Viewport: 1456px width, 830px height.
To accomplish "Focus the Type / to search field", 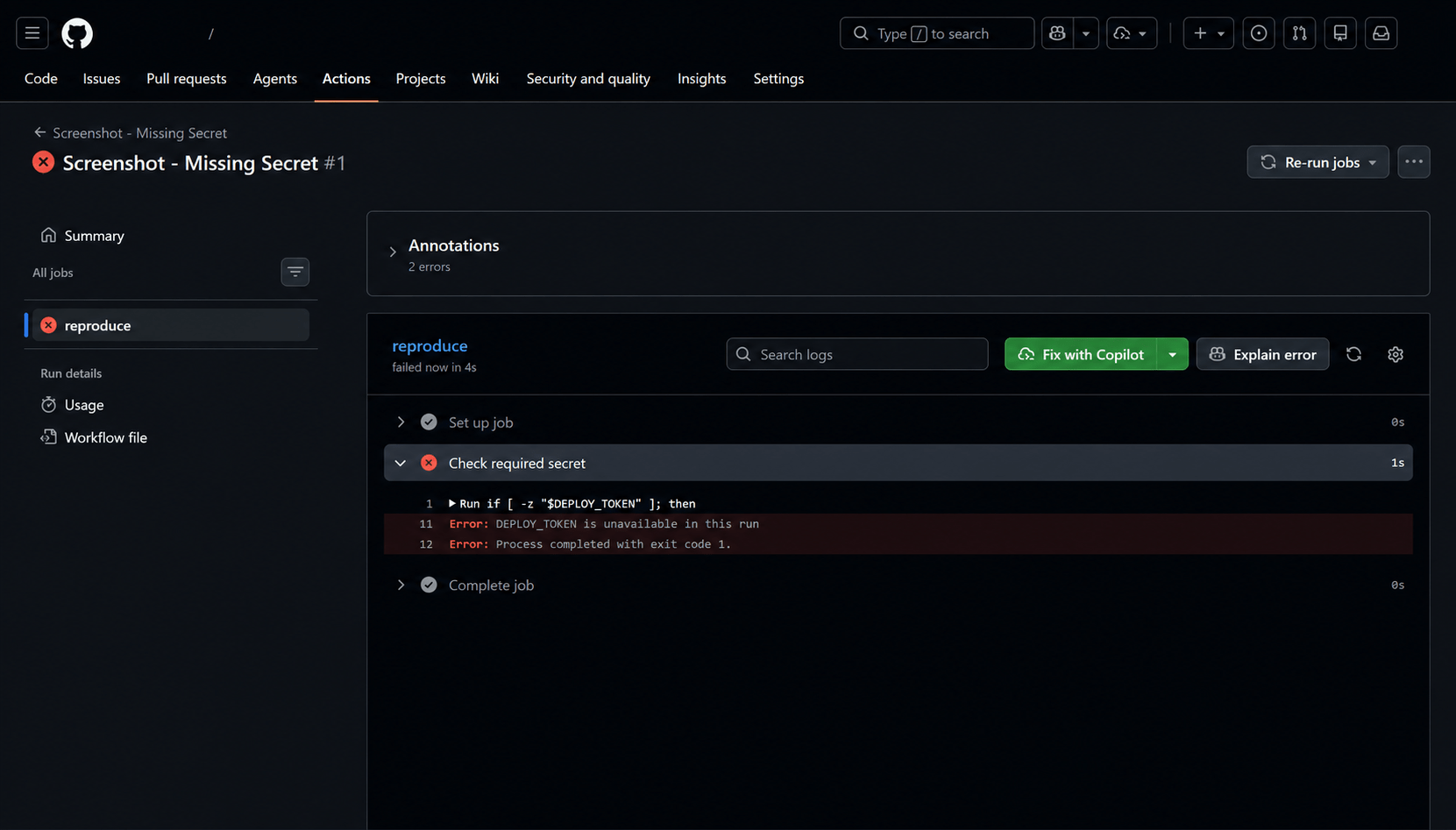I will [937, 33].
